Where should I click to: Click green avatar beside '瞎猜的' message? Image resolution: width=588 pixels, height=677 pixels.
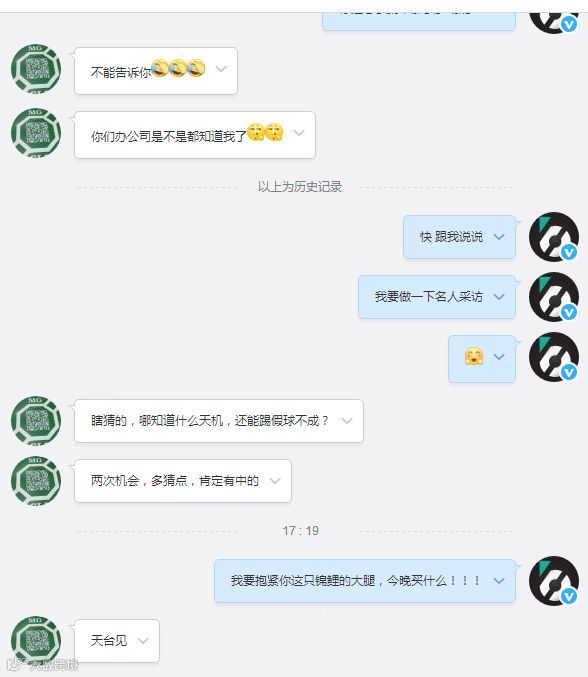[x=36, y=421]
